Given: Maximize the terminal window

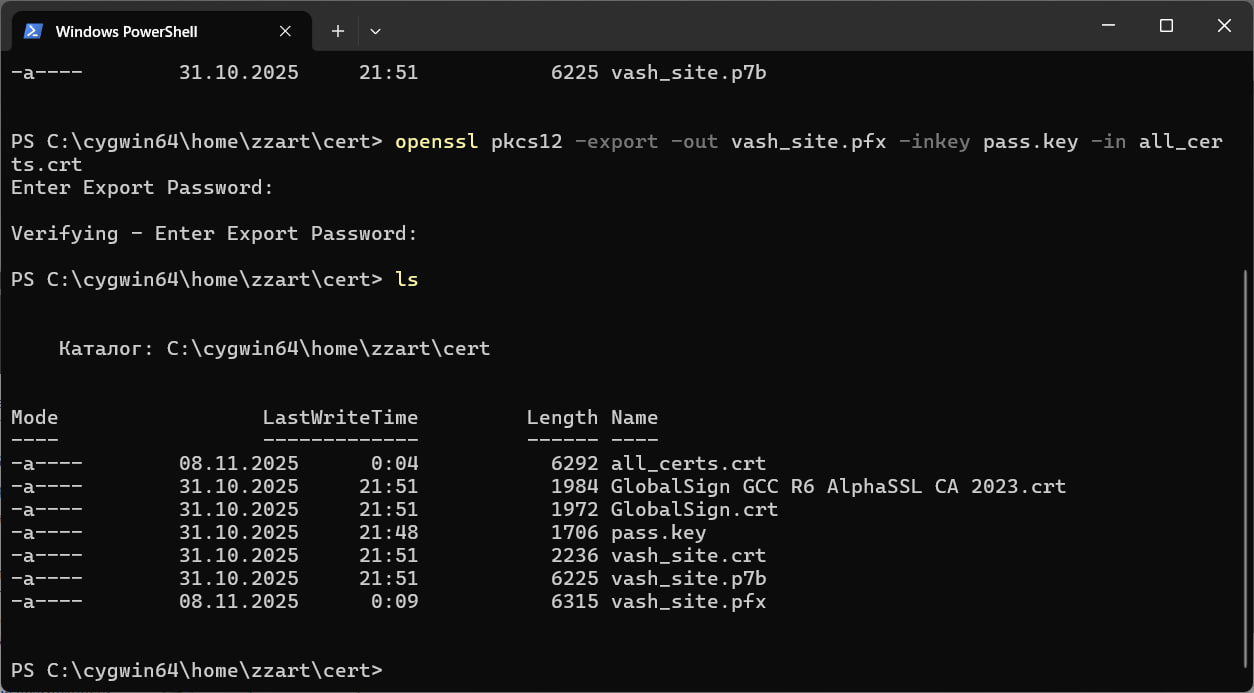Looking at the screenshot, I should 1166,27.
